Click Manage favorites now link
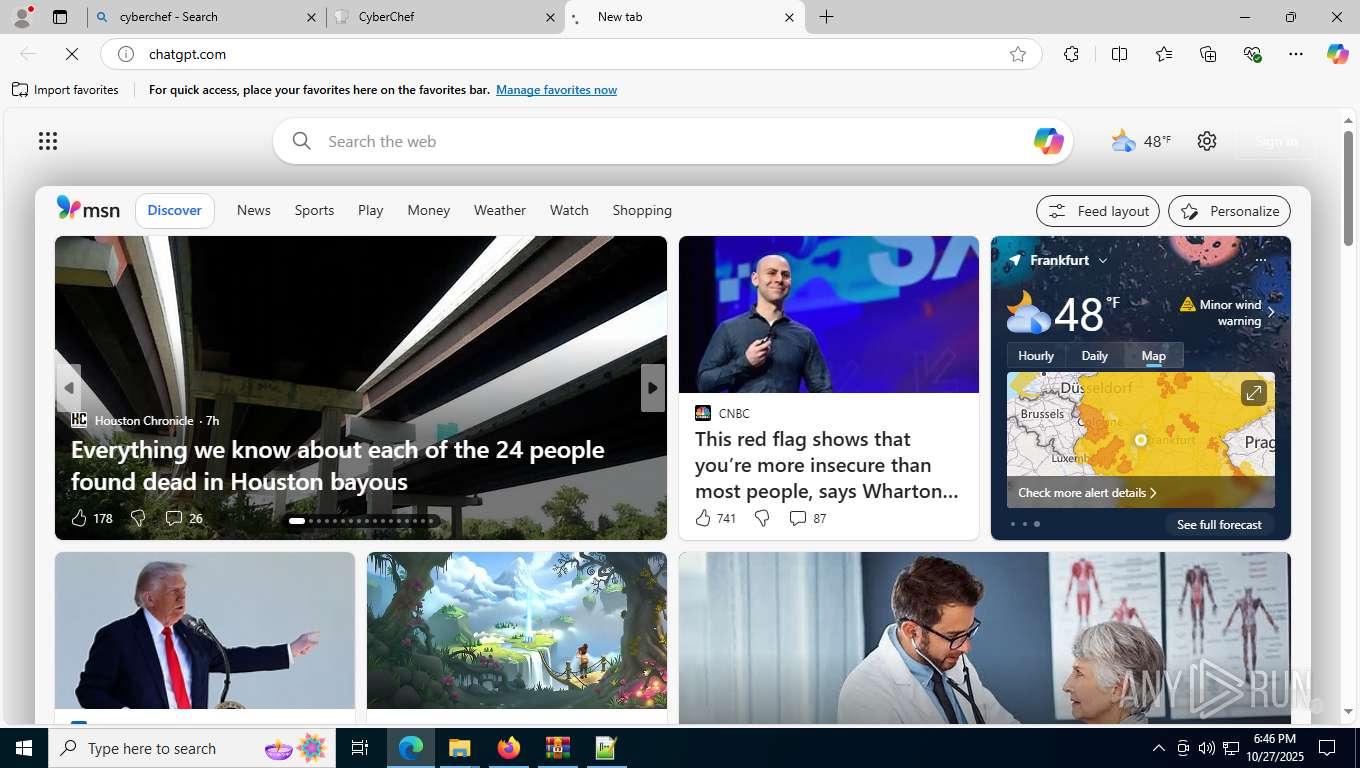Image resolution: width=1360 pixels, height=768 pixels. [556, 90]
